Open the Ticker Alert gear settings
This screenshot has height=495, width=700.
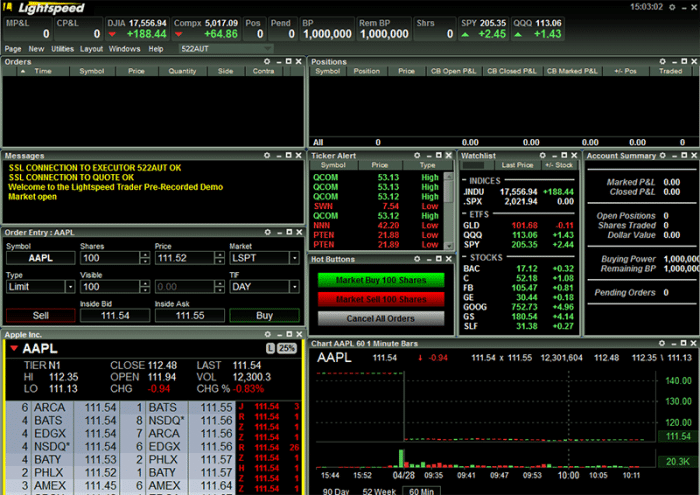(417, 155)
